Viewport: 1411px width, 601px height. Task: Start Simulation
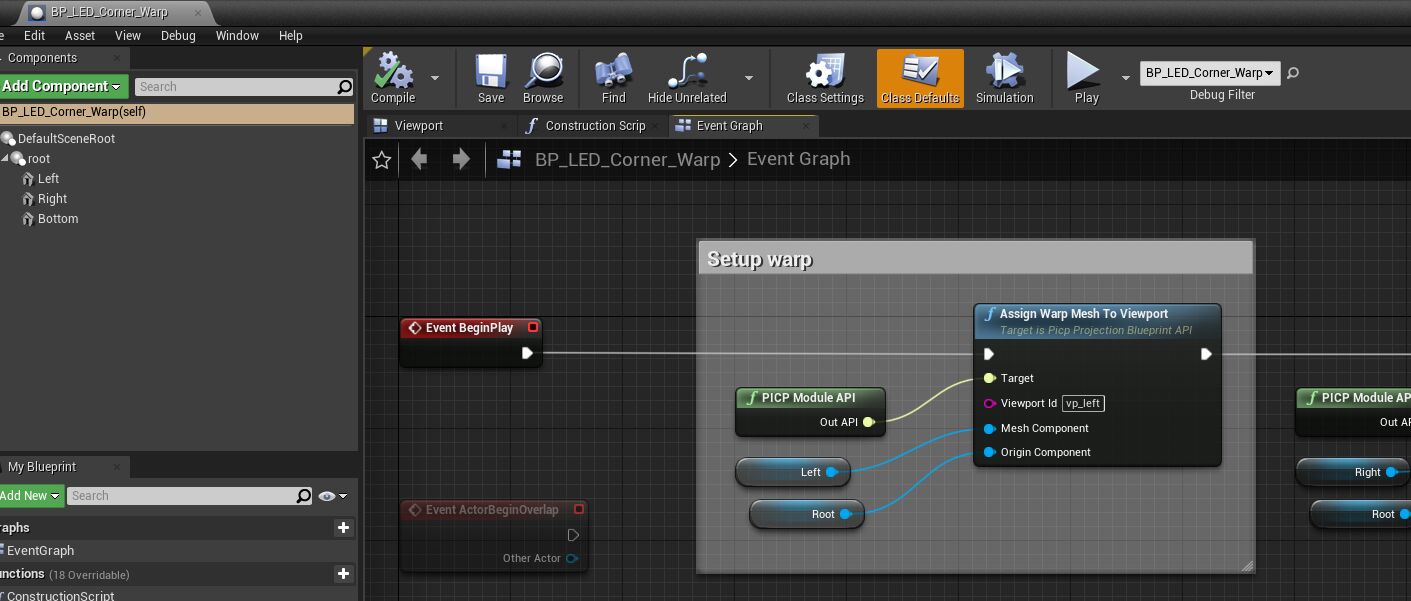(1004, 78)
